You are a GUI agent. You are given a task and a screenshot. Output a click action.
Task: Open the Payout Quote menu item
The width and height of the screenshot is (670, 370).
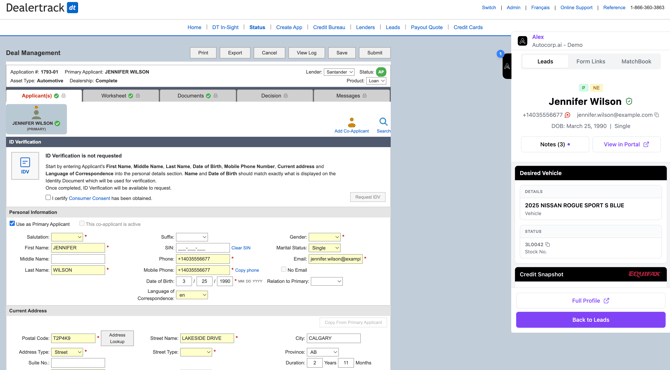426,27
